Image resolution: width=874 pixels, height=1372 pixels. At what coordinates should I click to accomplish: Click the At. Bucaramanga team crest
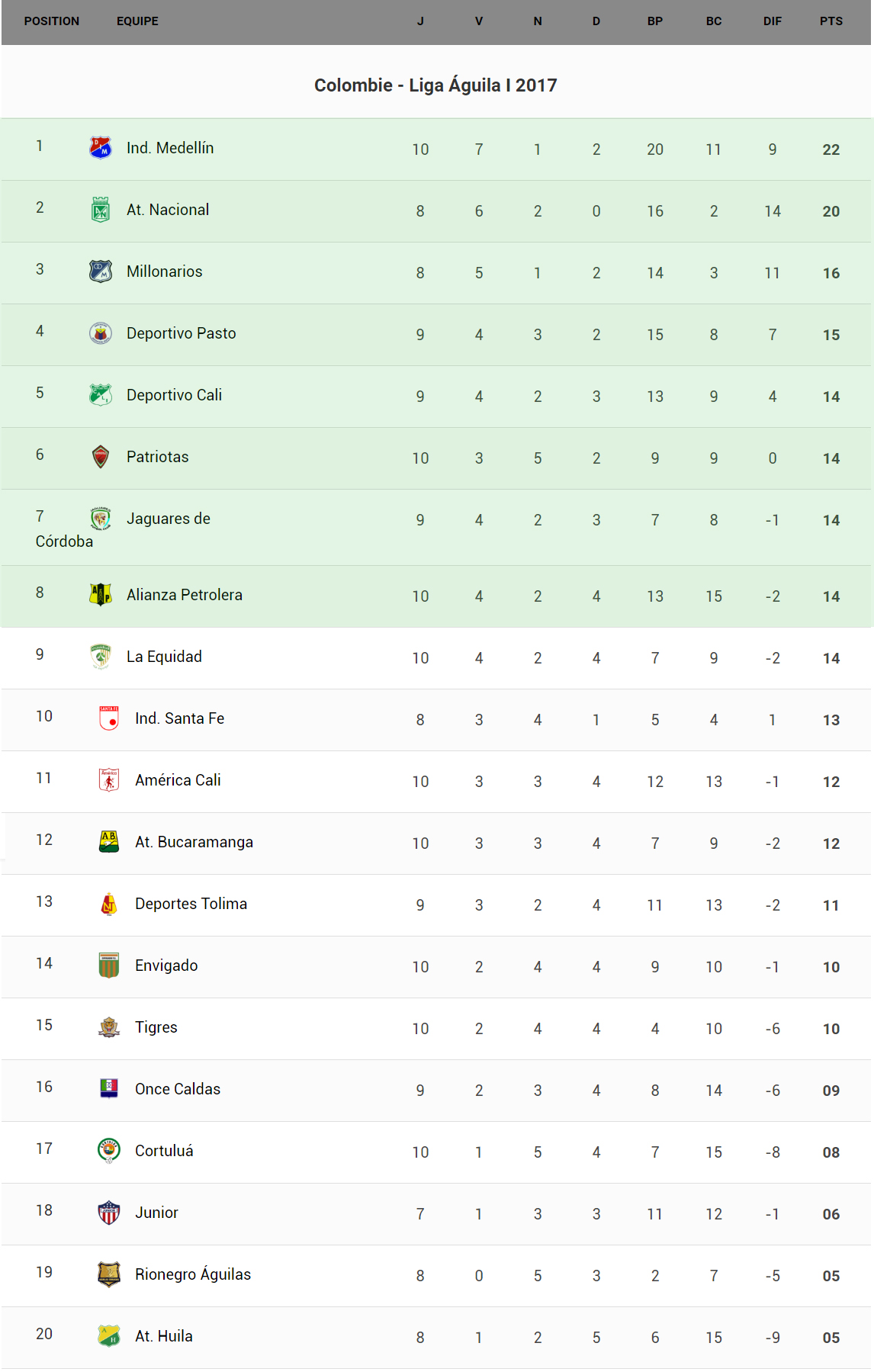click(x=109, y=842)
